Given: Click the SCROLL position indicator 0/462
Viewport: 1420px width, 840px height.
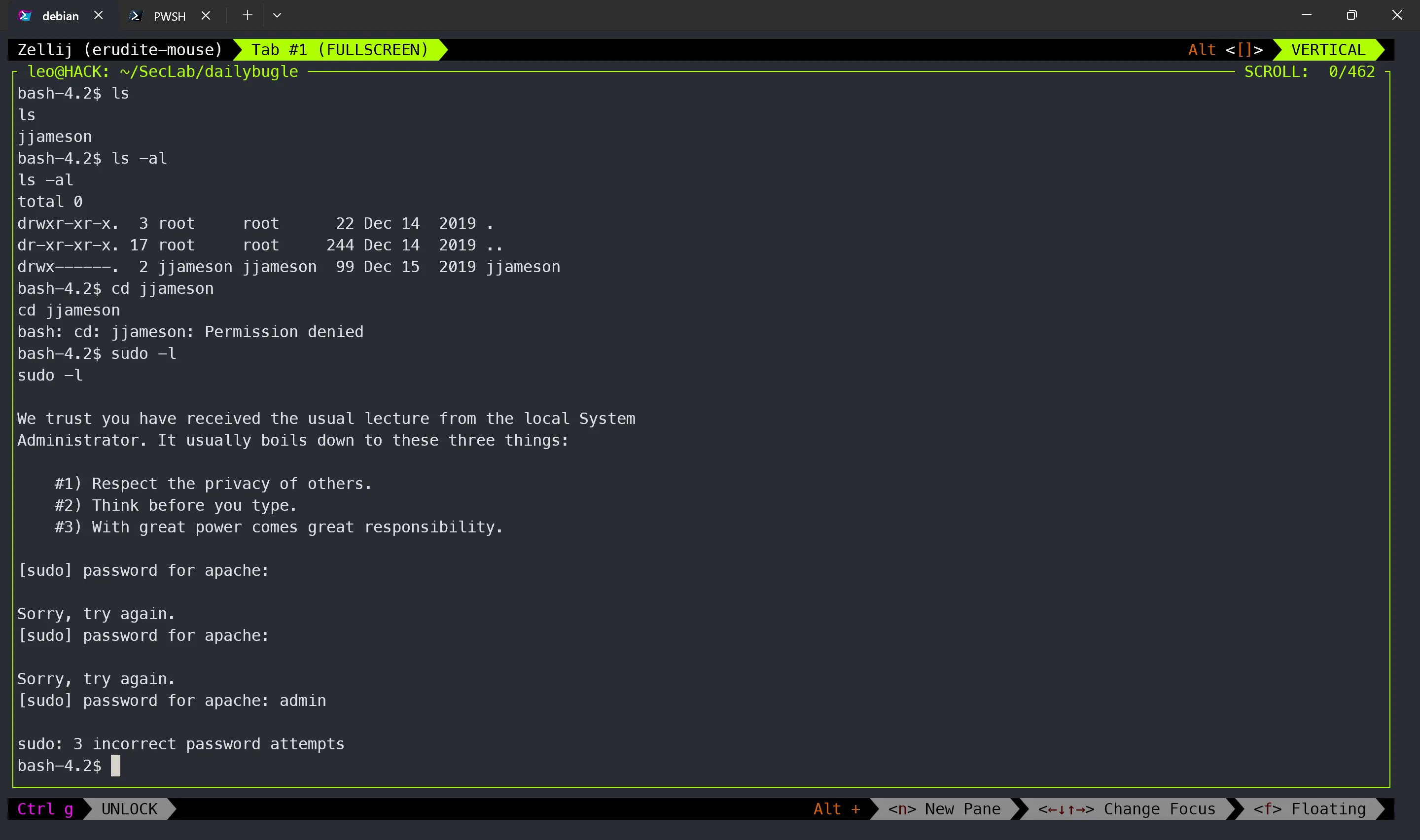Looking at the screenshot, I should click(1309, 72).
